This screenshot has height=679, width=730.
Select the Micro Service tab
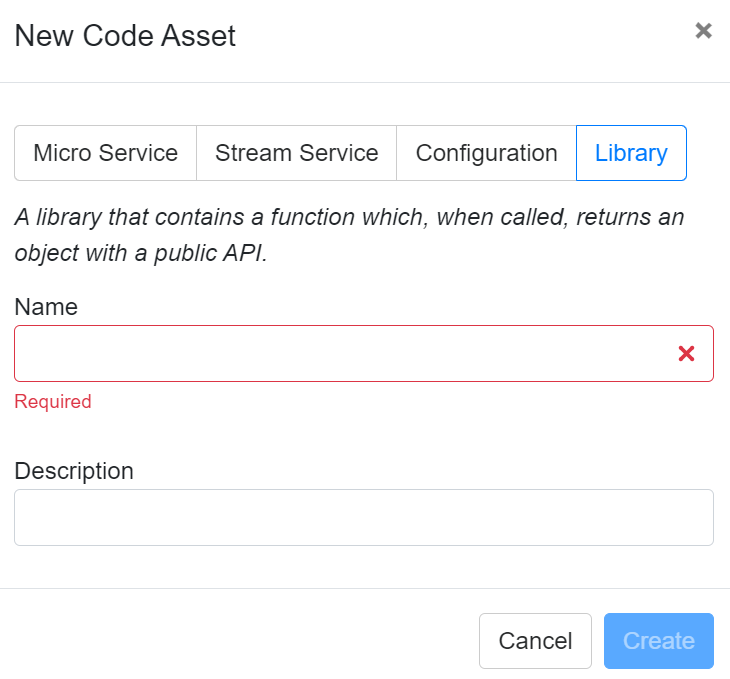tap(105, 153)
